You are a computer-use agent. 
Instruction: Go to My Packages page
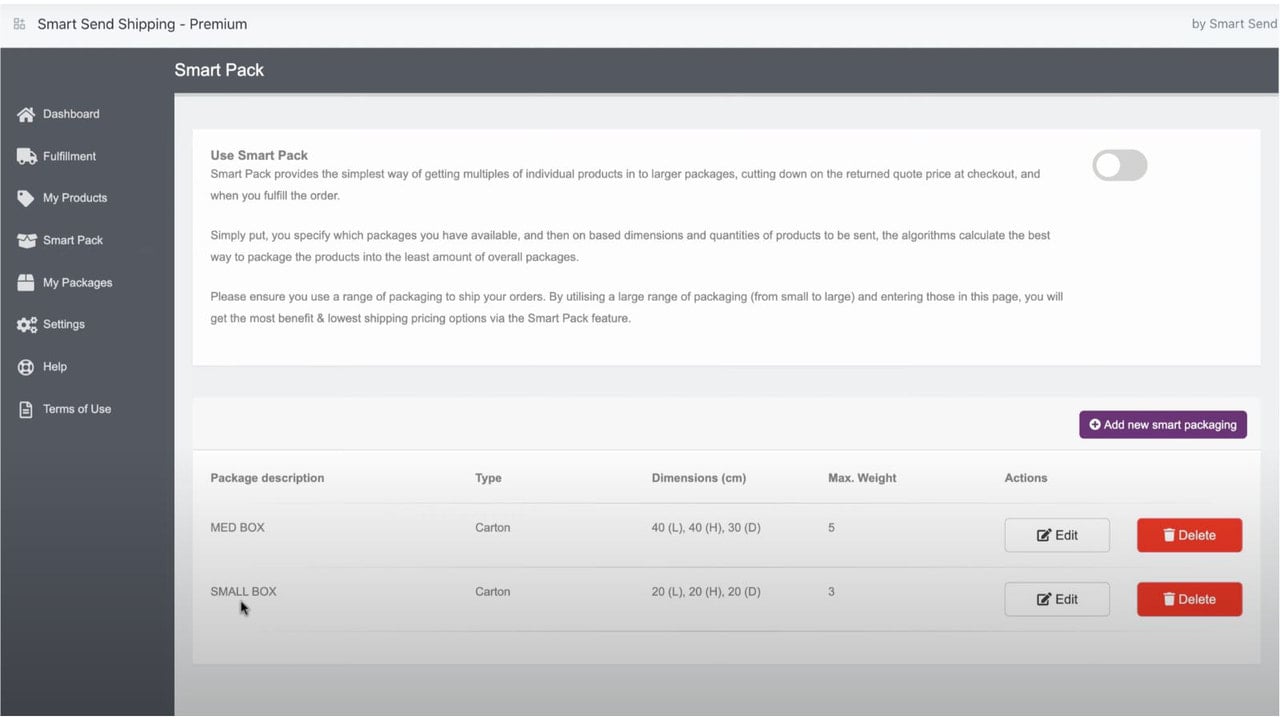pos(77,283)
